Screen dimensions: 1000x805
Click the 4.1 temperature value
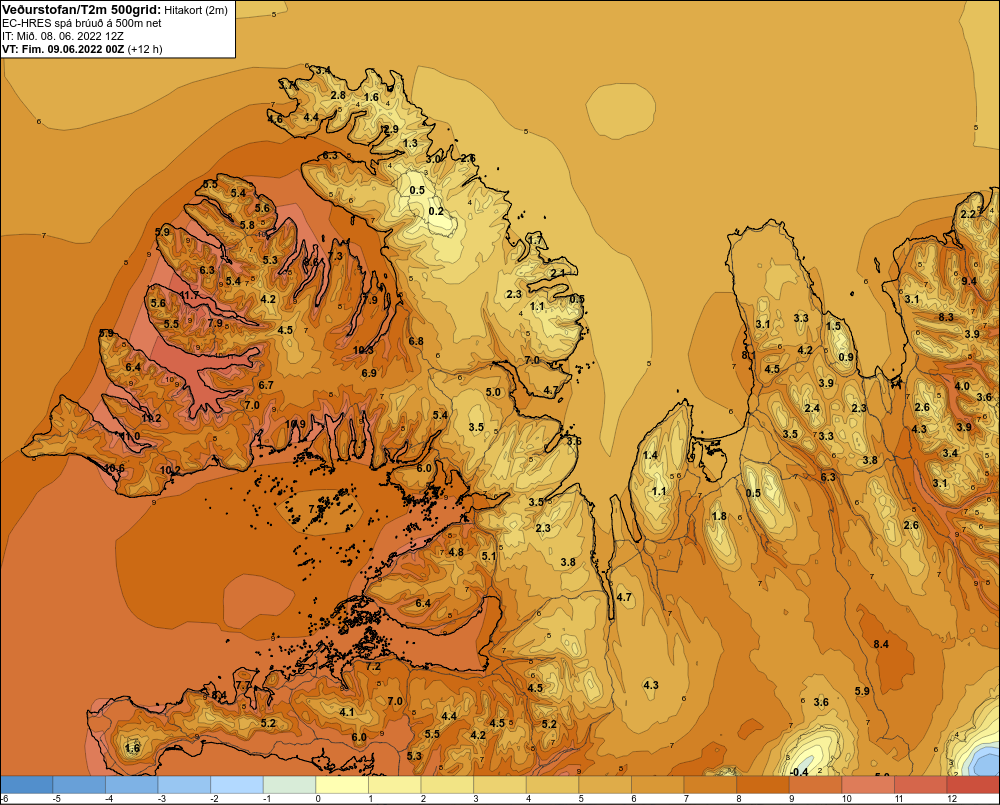click(346, 713)
